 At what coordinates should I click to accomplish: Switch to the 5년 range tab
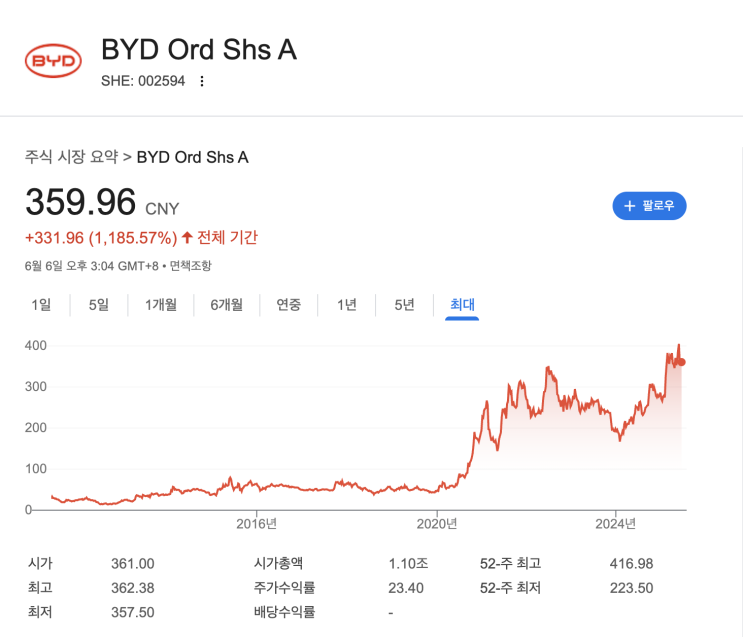coord(404,305)
